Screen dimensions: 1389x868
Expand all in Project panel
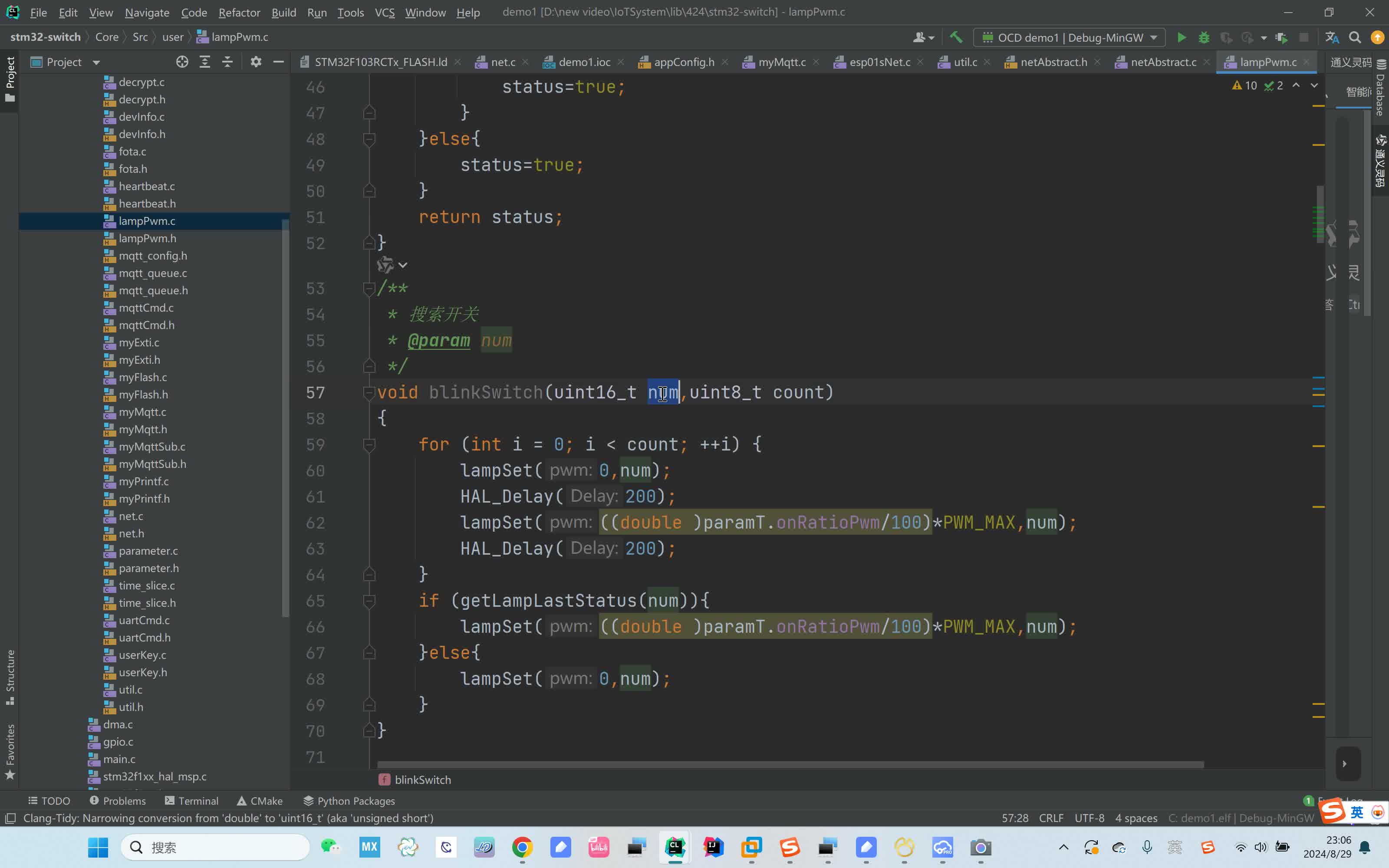tap(205, 62)
